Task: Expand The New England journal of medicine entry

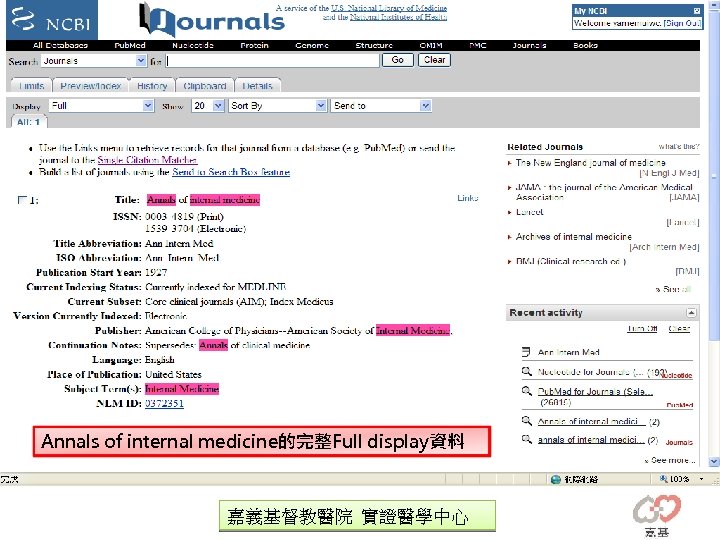Action: tap(509, 163)
